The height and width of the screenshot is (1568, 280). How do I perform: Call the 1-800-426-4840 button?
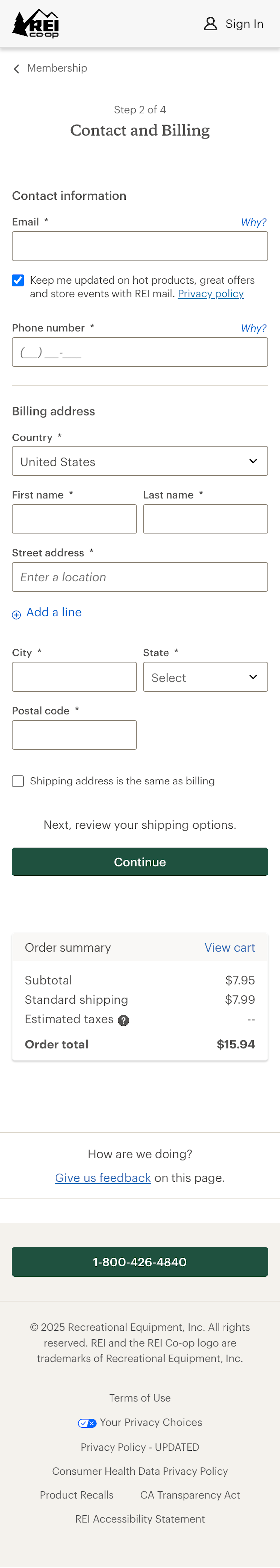click(x=140, y=1262)
